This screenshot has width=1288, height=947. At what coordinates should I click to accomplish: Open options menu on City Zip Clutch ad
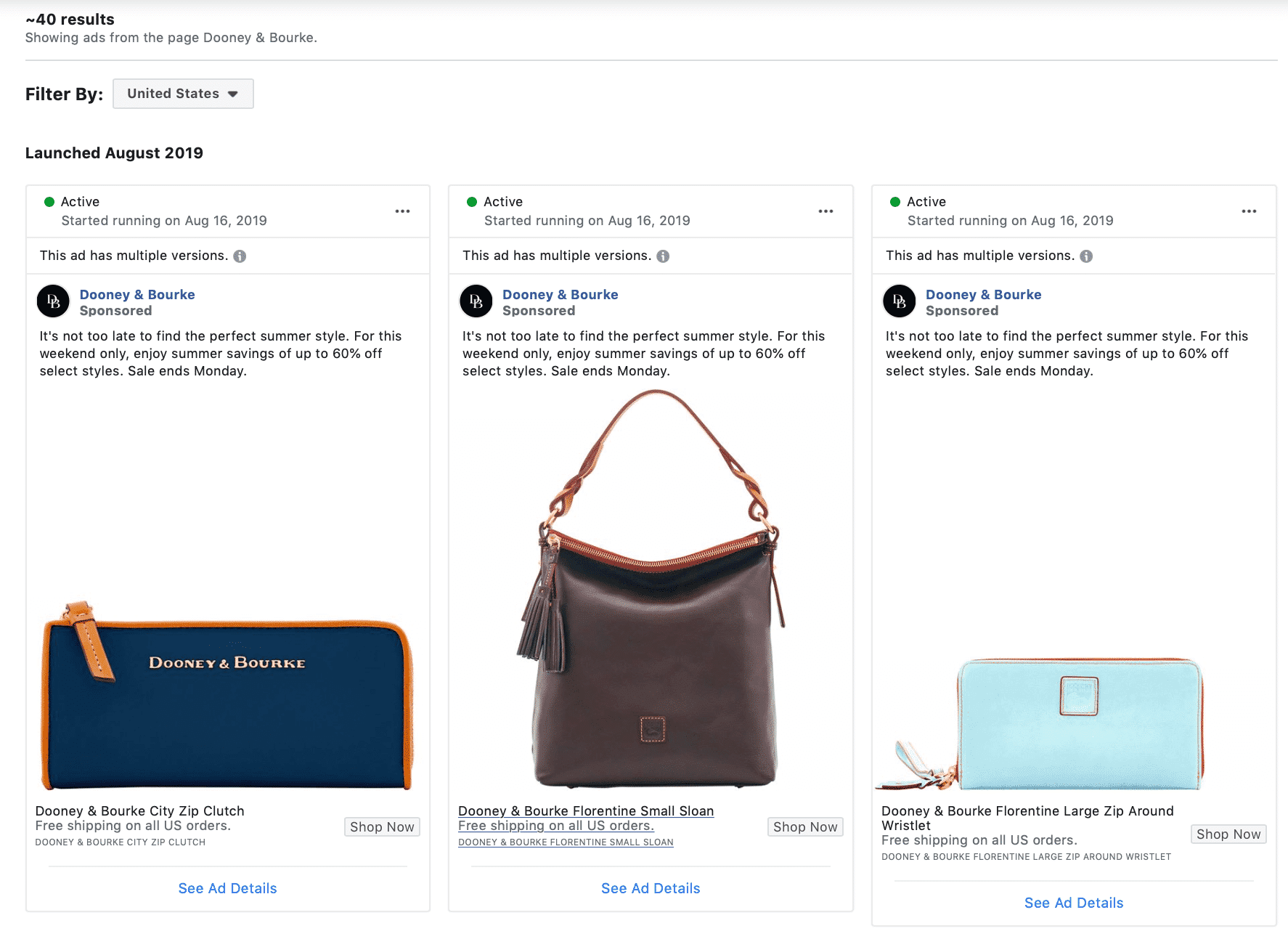click(x=402, y=211)
